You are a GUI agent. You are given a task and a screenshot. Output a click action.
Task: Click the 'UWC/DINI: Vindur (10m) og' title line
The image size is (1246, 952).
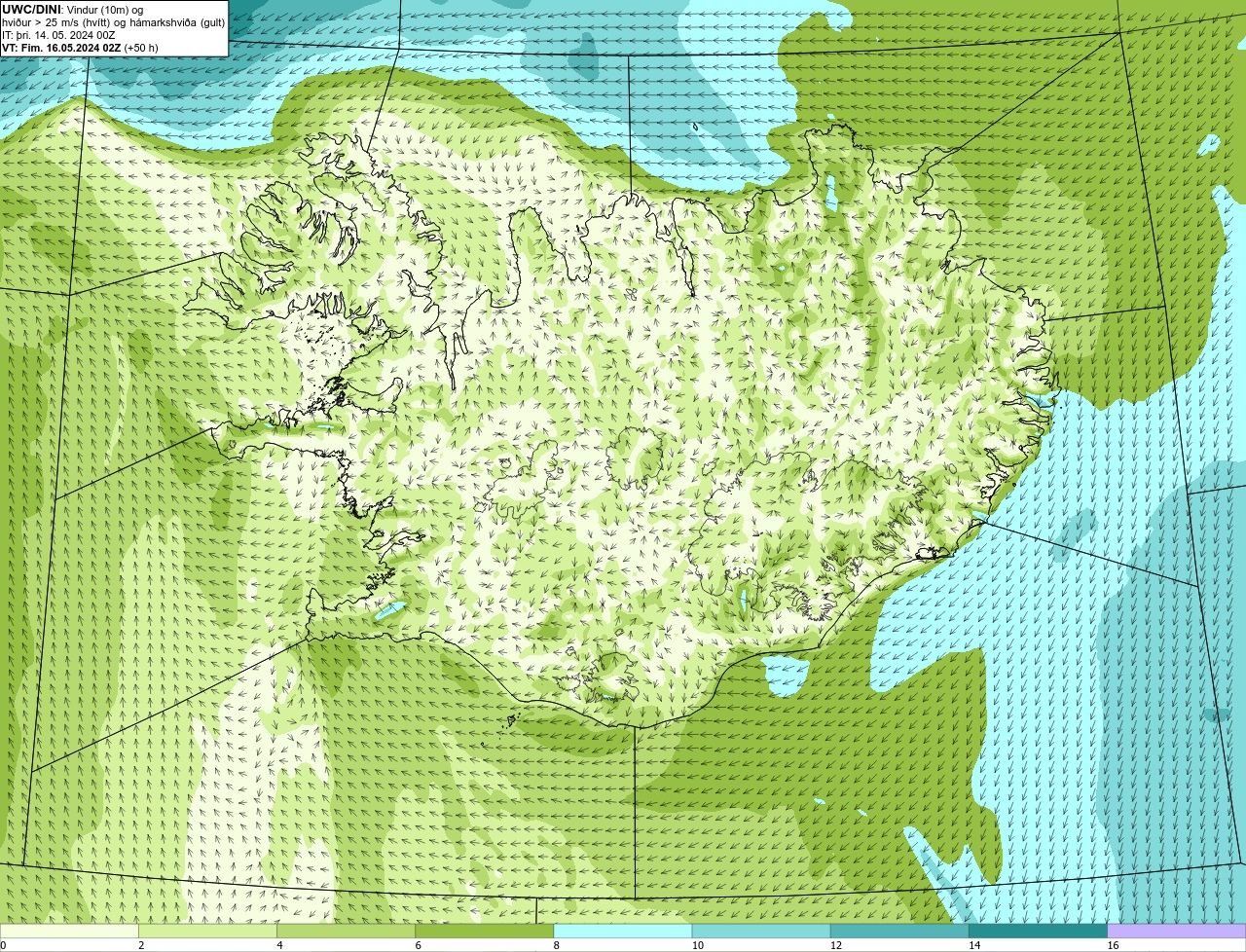click(72, 10)
